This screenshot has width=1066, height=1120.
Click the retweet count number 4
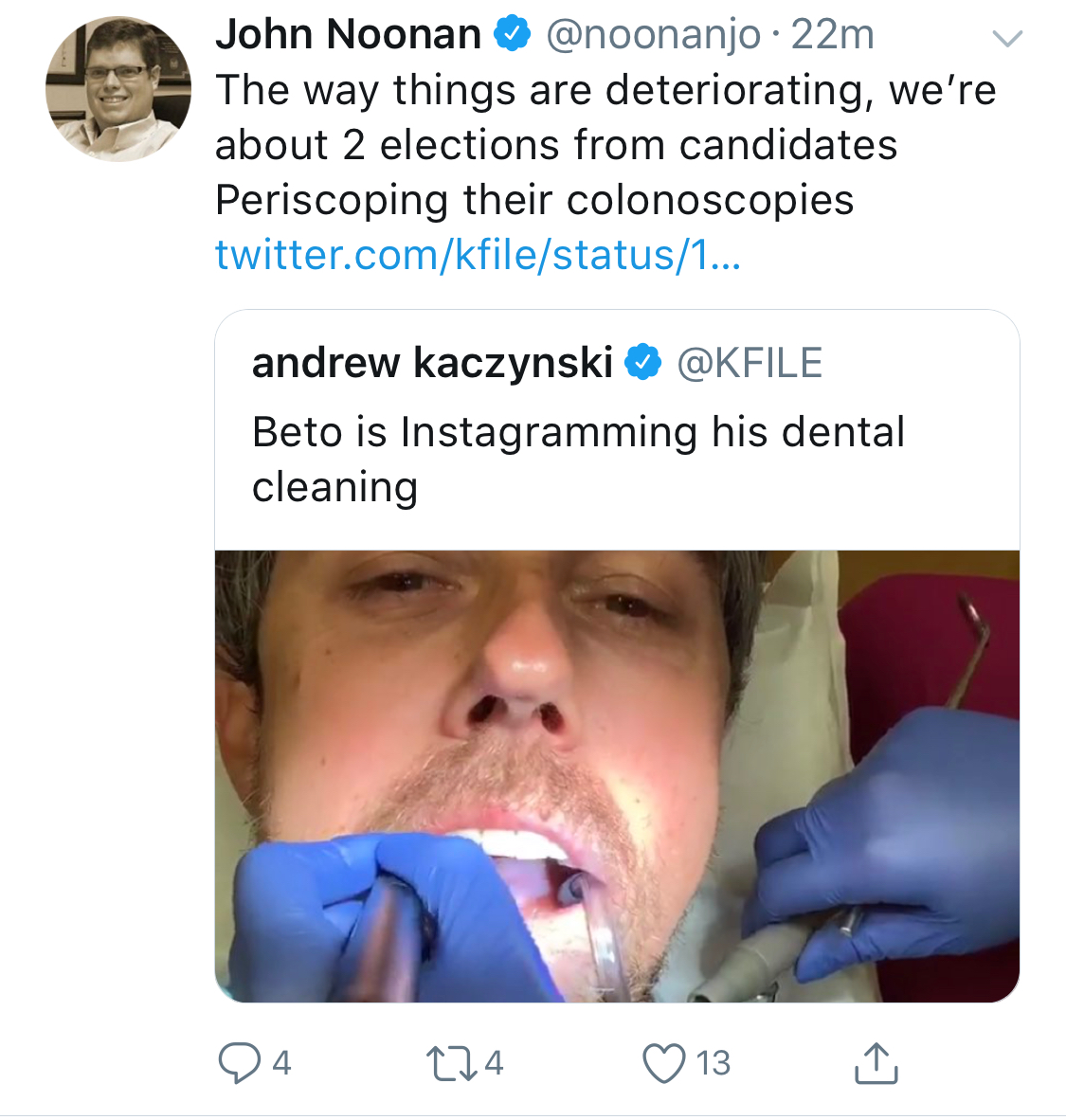(494, 1063)
